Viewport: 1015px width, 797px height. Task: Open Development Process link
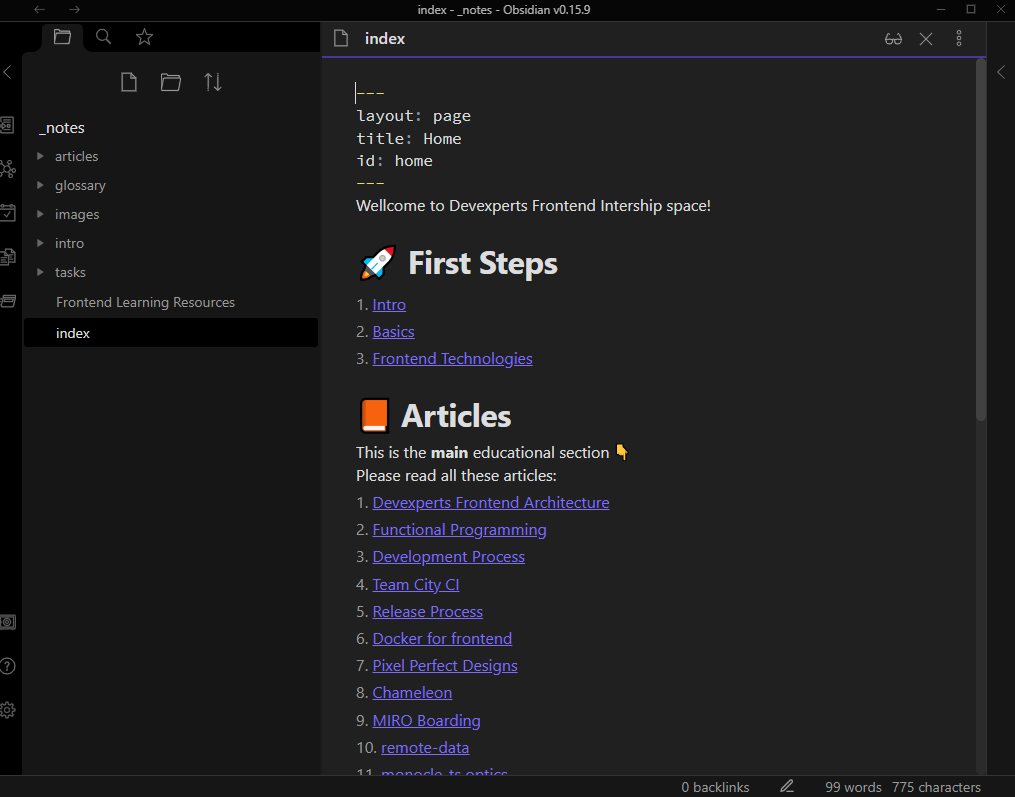(449, 557)
